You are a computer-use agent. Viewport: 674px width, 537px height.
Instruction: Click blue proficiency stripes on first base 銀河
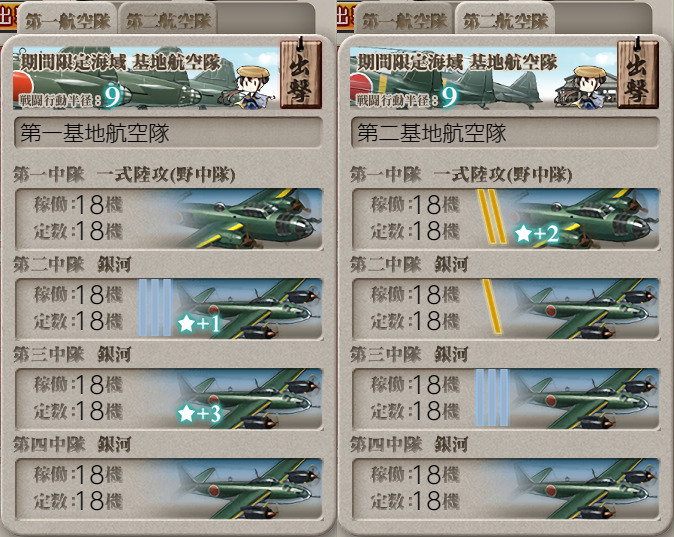pyautogui.click(x=155, y=307)
